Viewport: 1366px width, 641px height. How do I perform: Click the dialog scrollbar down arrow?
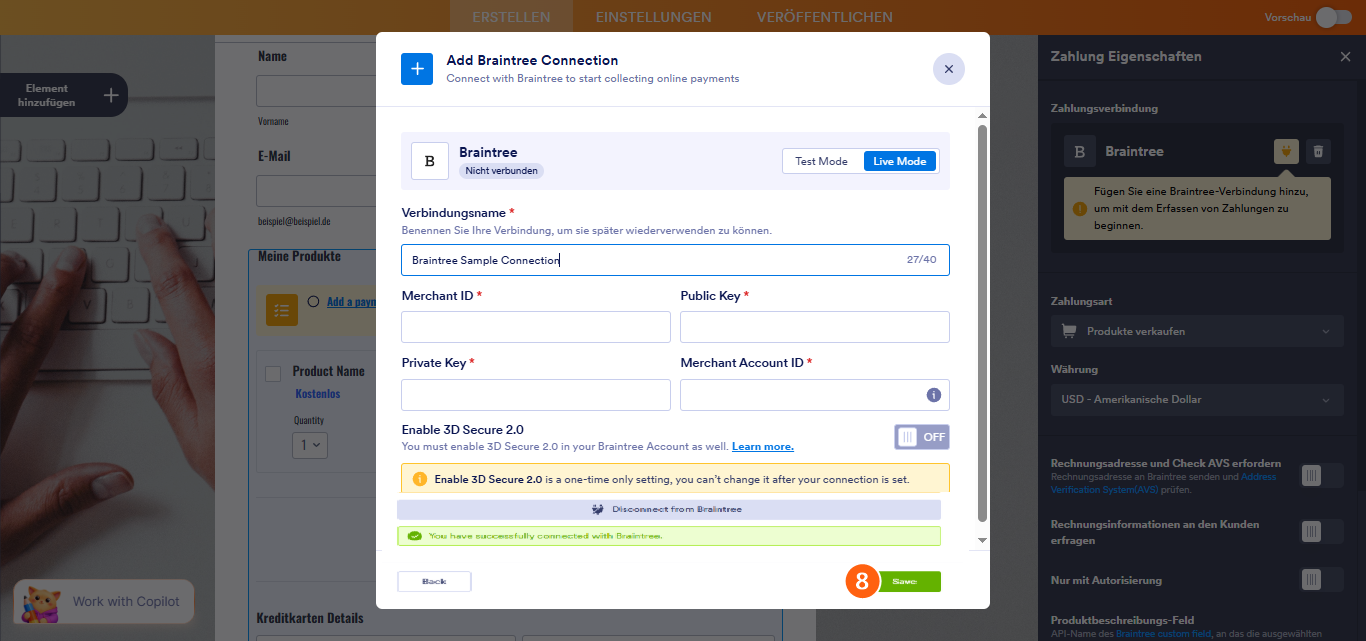[982, 540]
